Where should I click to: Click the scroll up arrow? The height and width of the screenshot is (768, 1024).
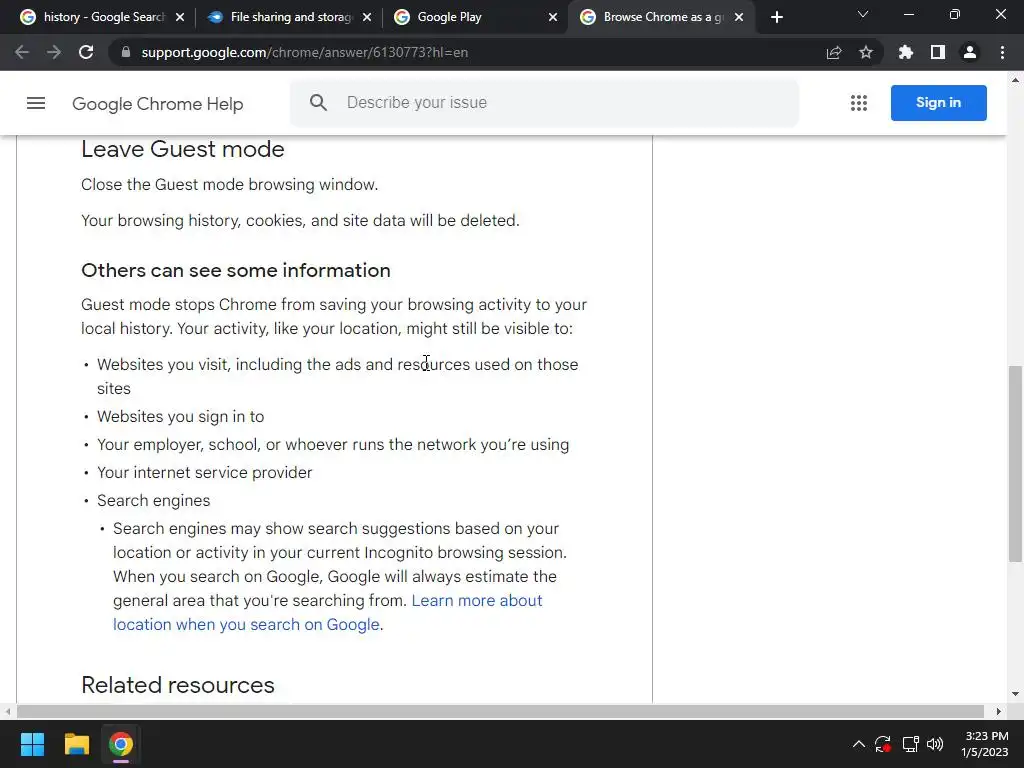pyautogui.click(x=1015, y=80)
